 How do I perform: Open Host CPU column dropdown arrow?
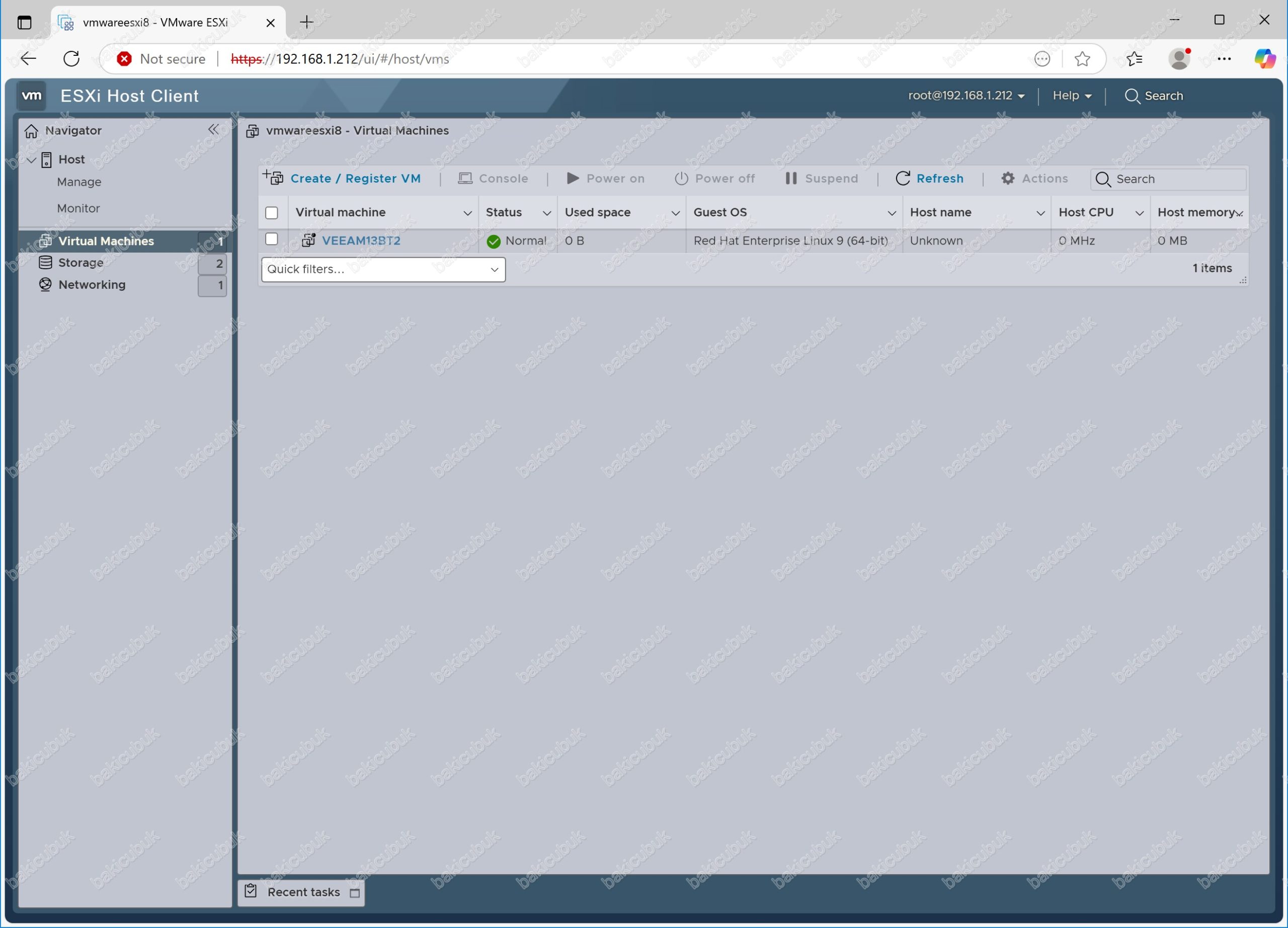tap(1139, 213)
